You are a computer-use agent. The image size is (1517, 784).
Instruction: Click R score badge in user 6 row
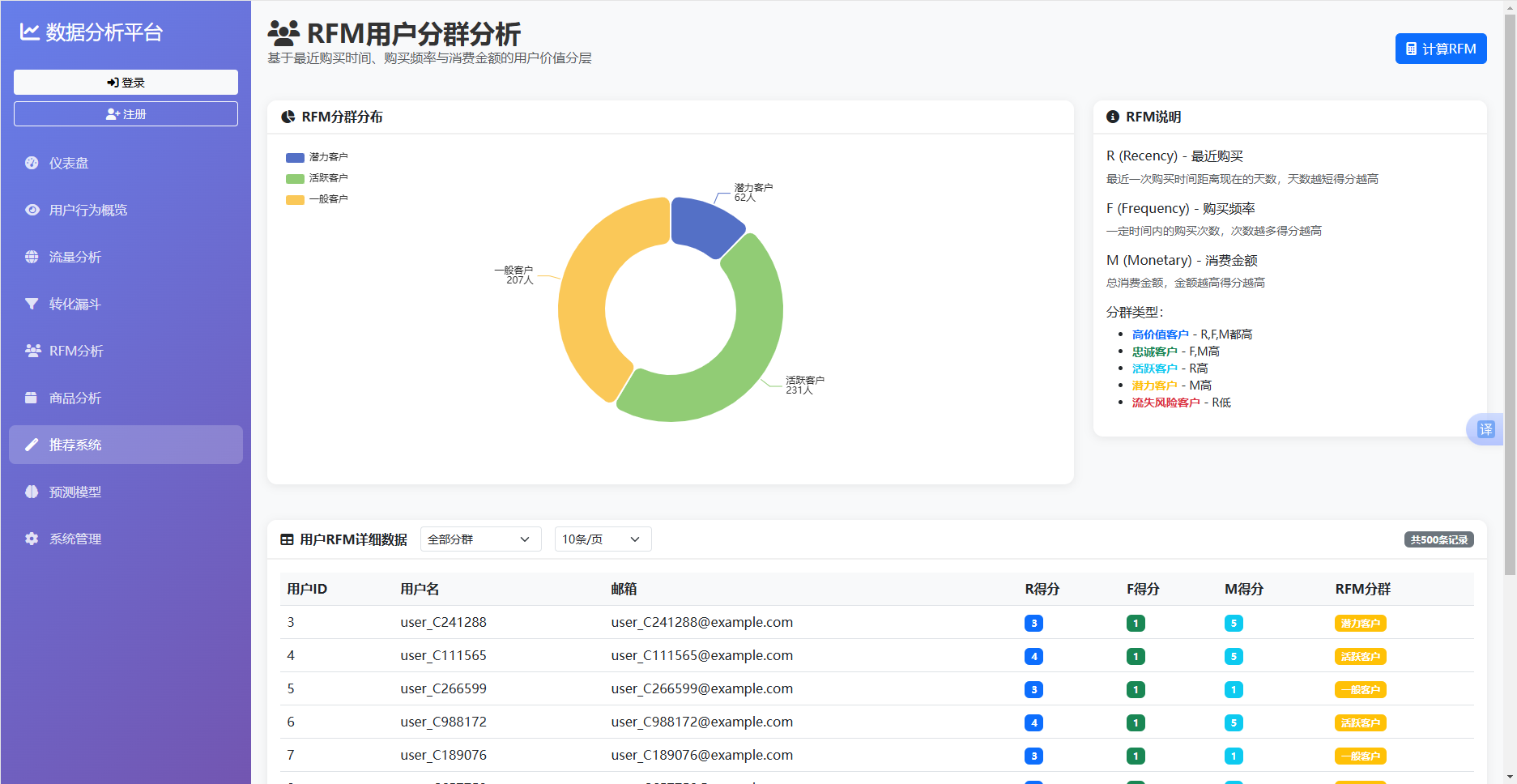1033,722
